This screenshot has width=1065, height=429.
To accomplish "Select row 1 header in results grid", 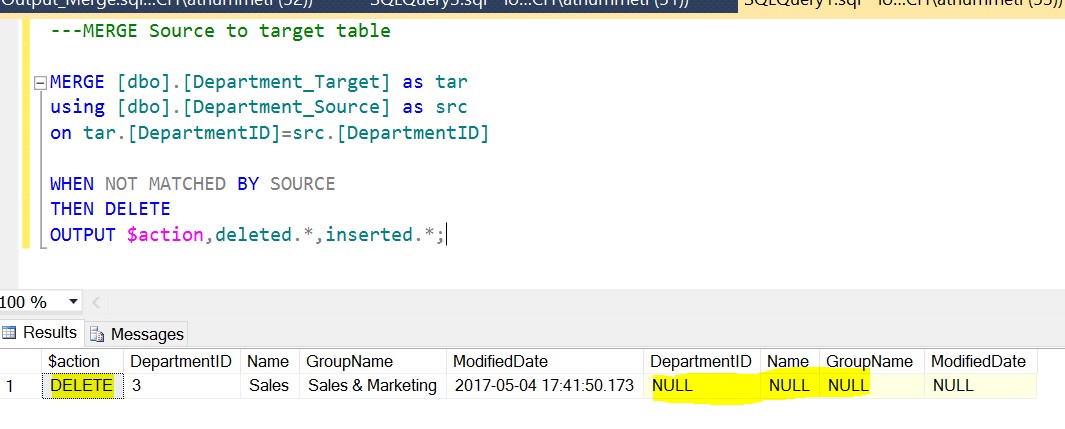I will click(x=21, y=386).
